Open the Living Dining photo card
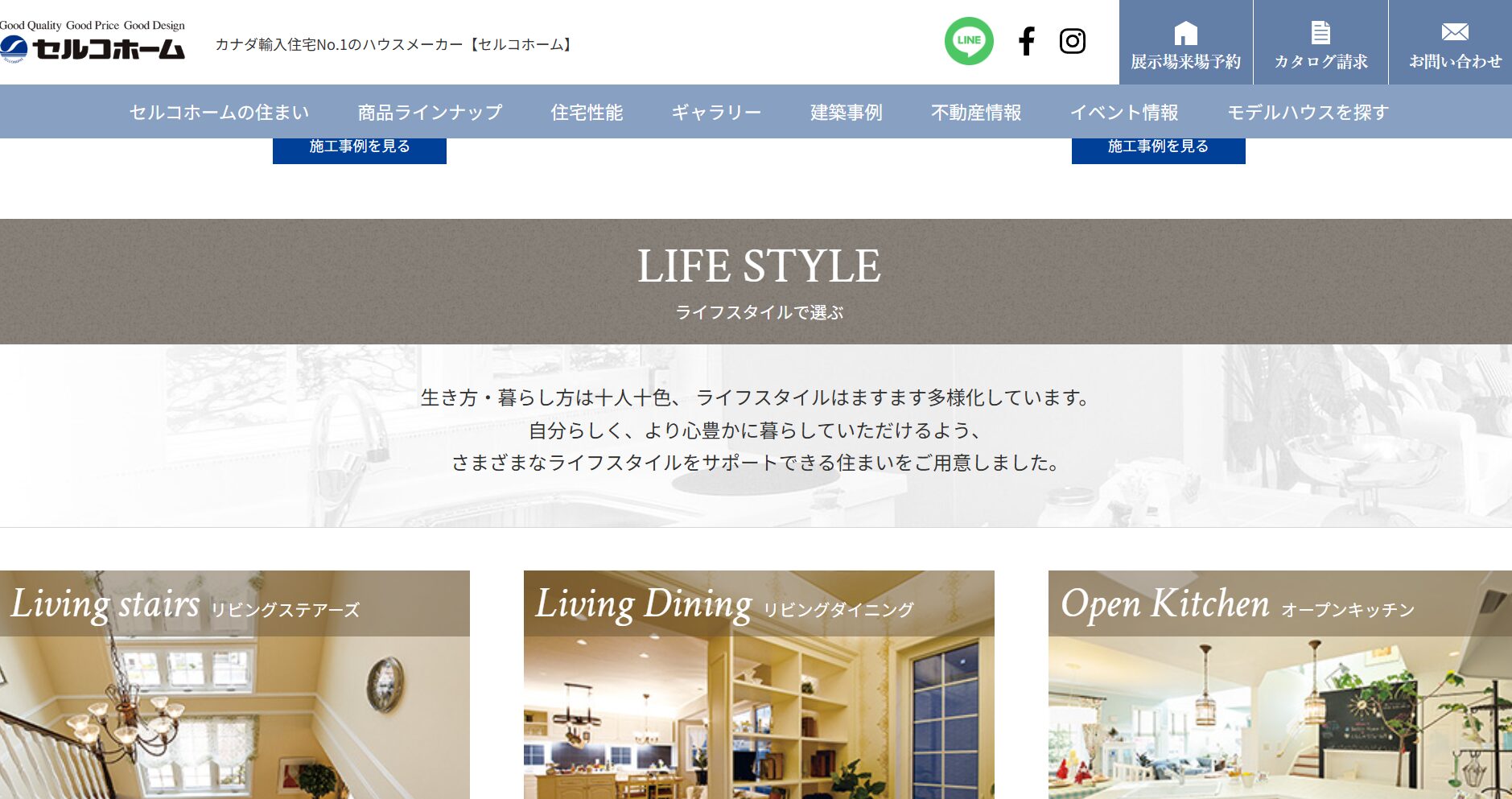The width and height of the screenshot is (1512, 799). coord(759,685)
